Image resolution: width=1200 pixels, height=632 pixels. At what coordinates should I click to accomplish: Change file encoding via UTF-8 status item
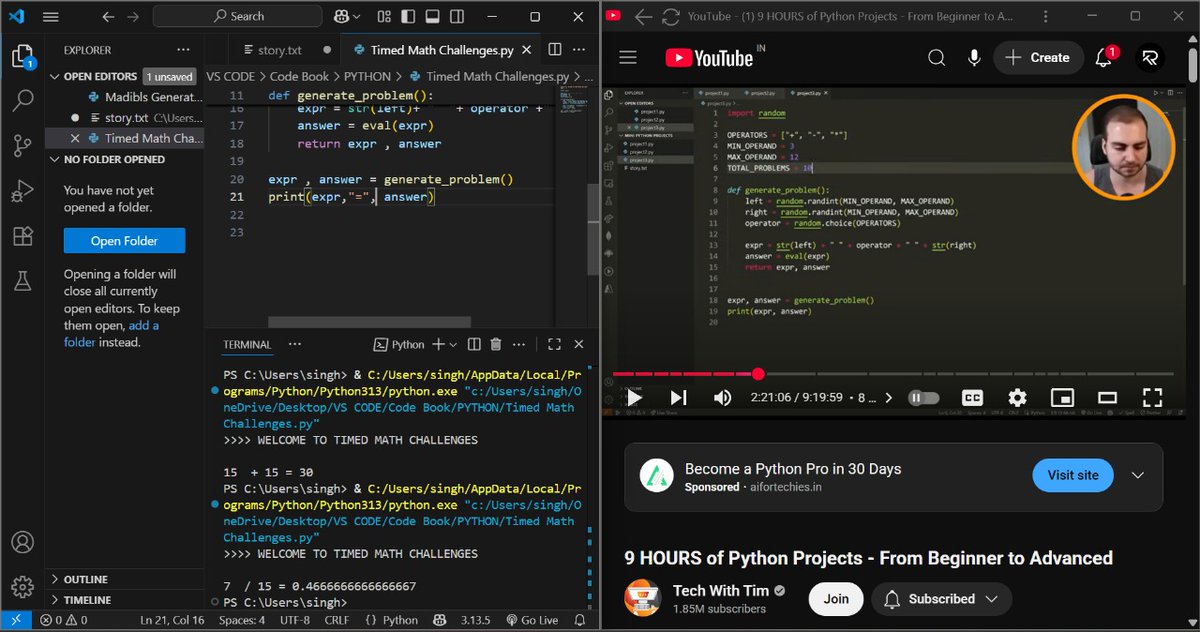[x=295, y=621]
